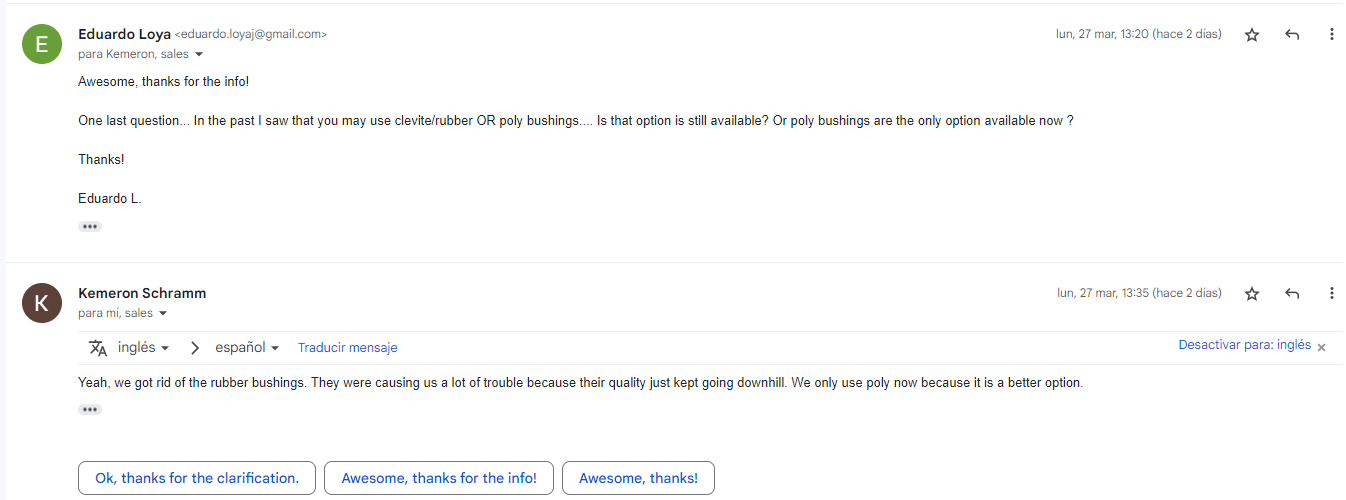This screenshot has height=500, width=1346.
Task: Reply to Eduardo Loya's email
Action: click(1292, 35)
